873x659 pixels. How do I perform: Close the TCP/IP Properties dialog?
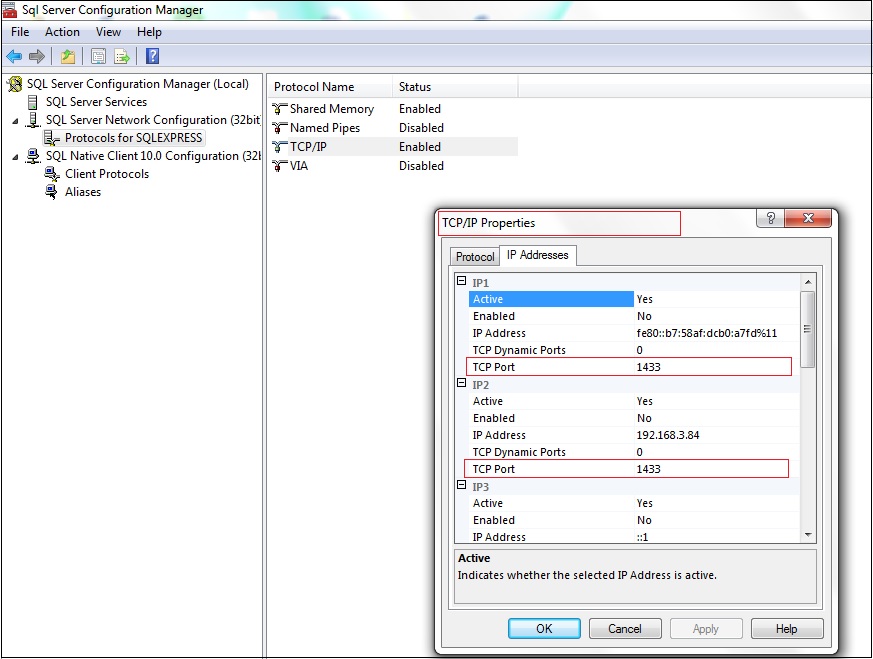(808, 218)
